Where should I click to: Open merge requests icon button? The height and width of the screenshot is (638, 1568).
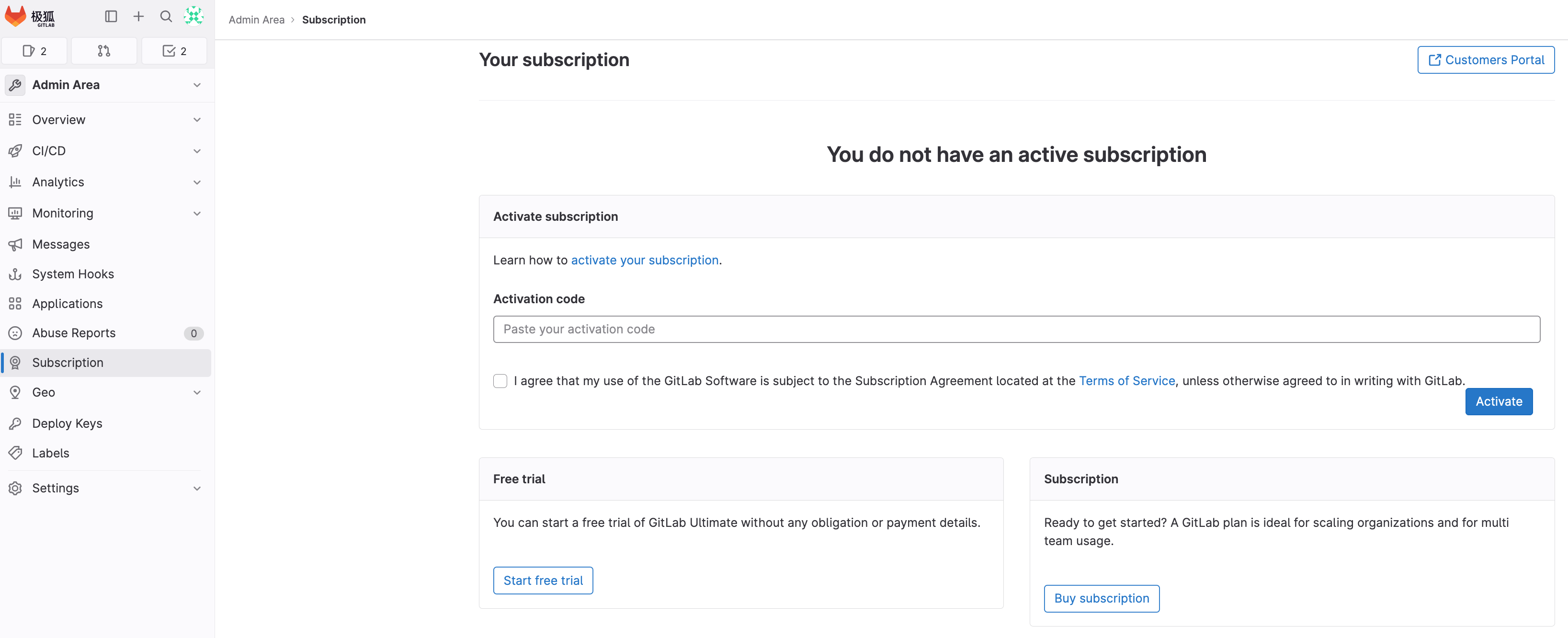[x=104, y=51]
